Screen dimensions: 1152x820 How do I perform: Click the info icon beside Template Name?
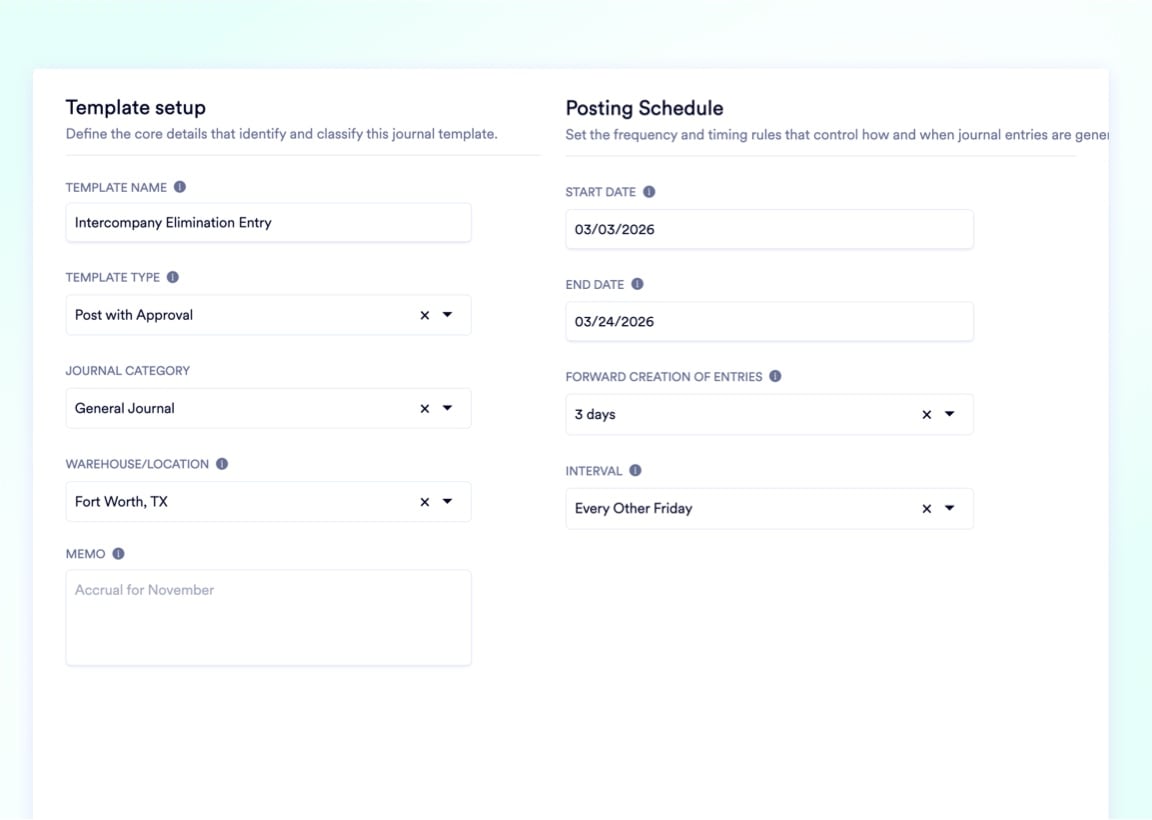(180, 187)
